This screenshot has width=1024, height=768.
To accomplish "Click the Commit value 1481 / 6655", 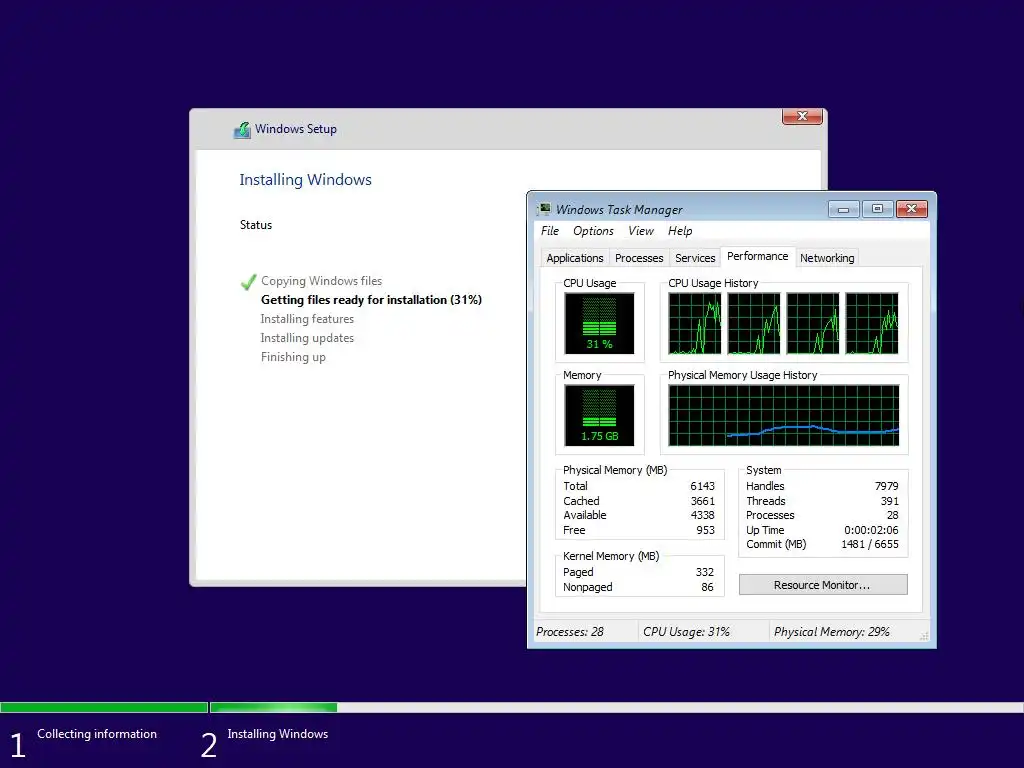I will tap(870, 545).
